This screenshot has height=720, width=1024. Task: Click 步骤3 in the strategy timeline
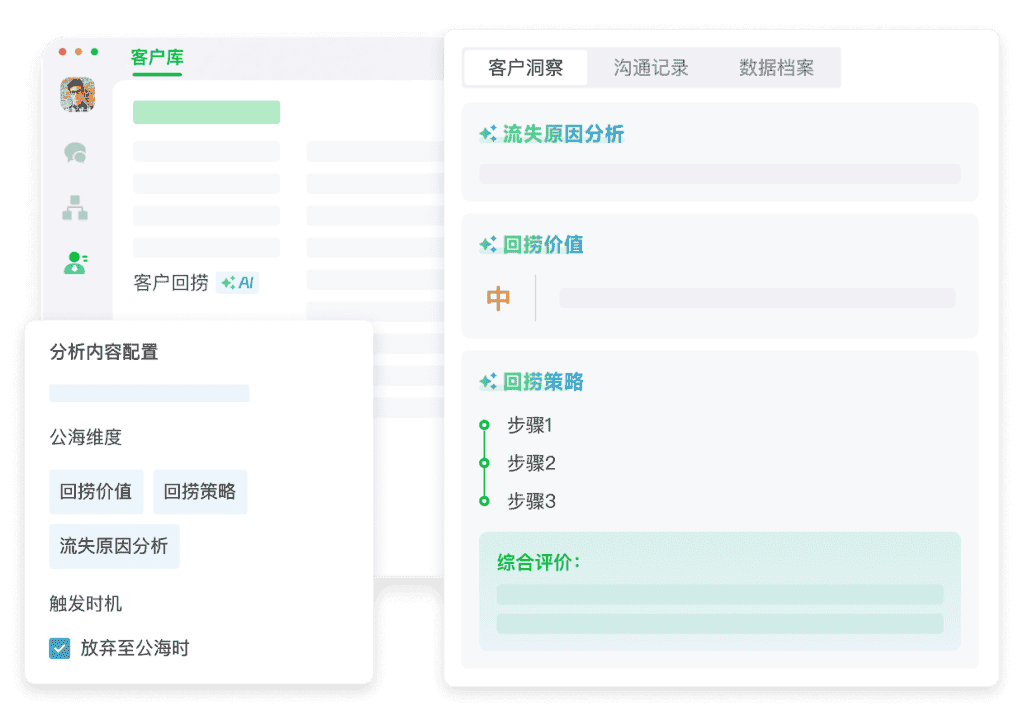click(530, 501)
